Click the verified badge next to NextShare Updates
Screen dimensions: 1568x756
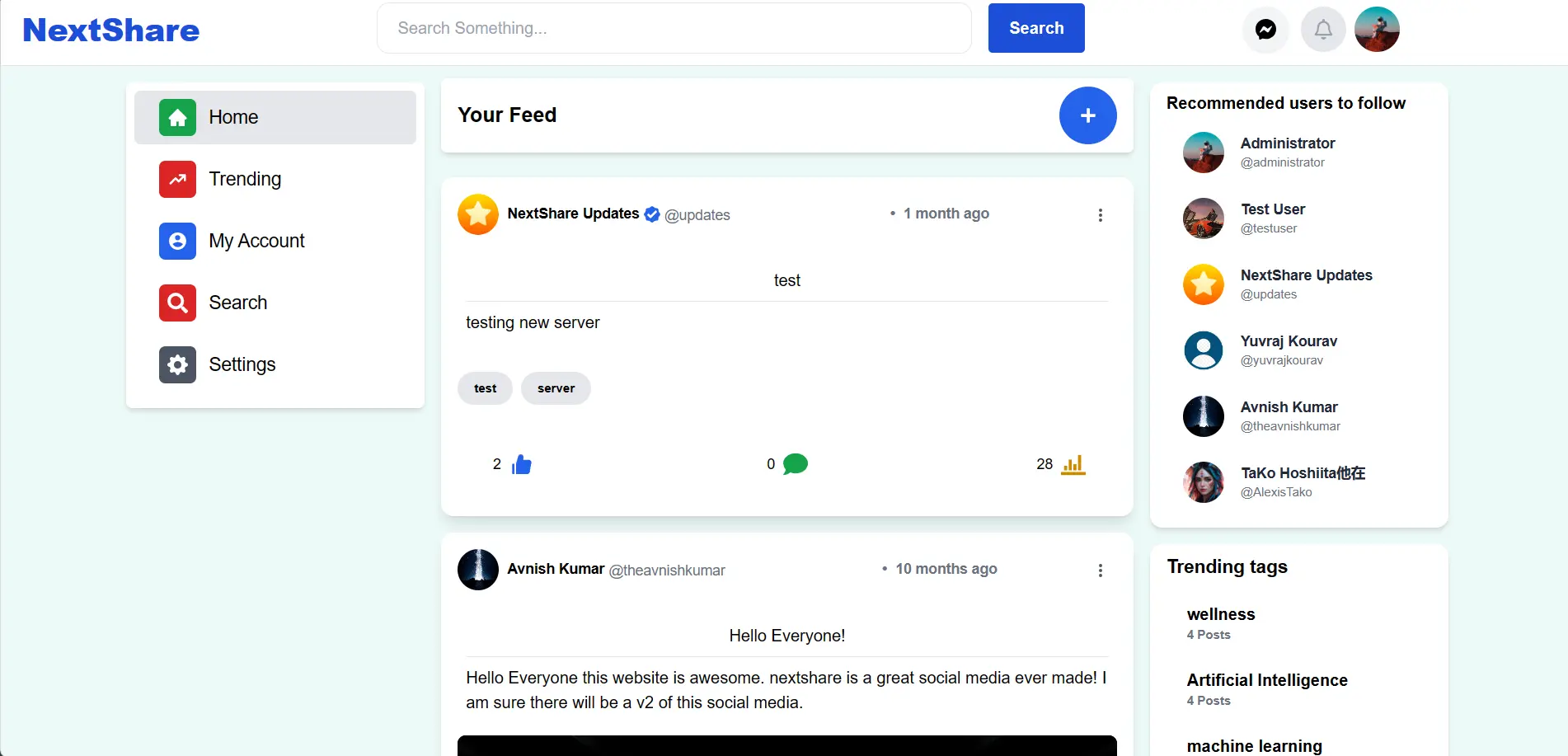pyautogui.click(x=651, y=214)
